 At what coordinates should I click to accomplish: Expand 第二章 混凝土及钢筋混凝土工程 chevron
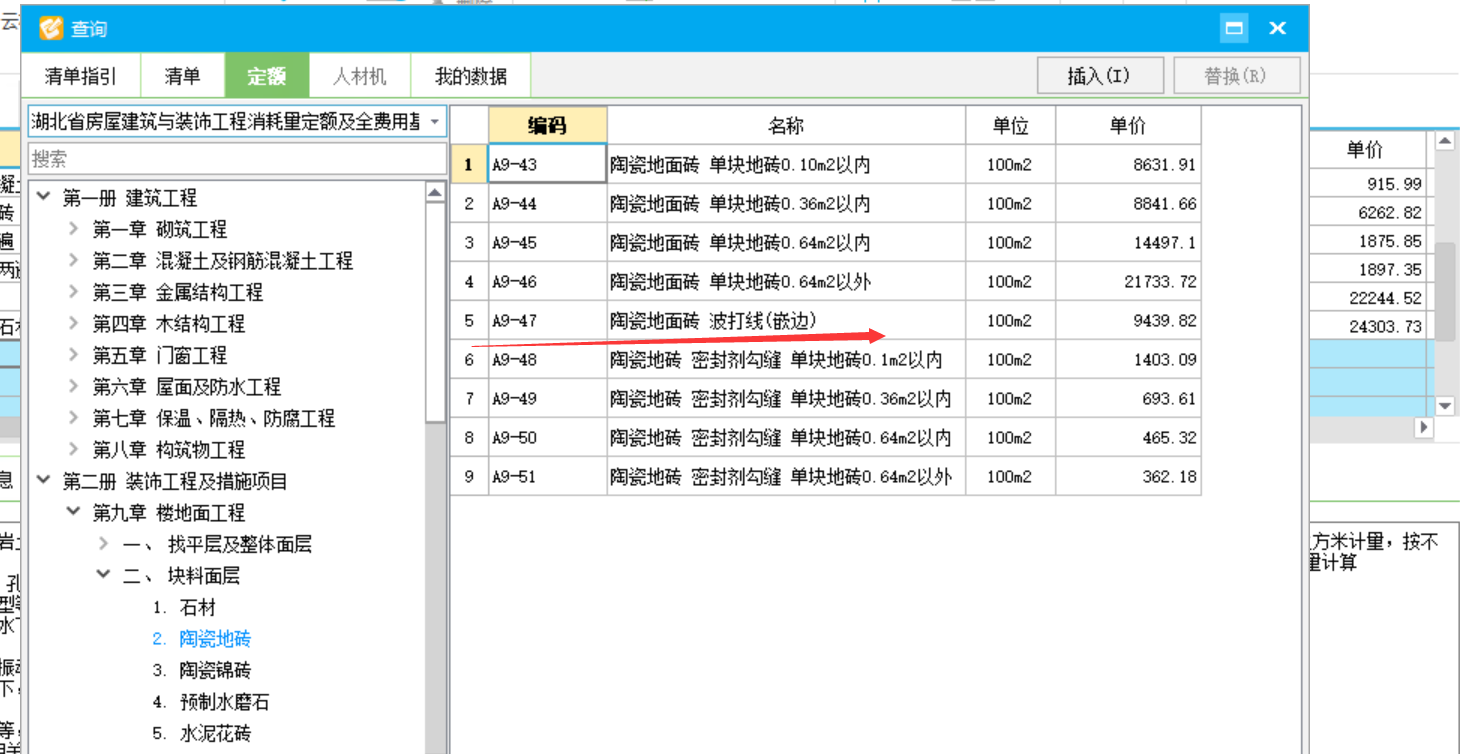74,260
